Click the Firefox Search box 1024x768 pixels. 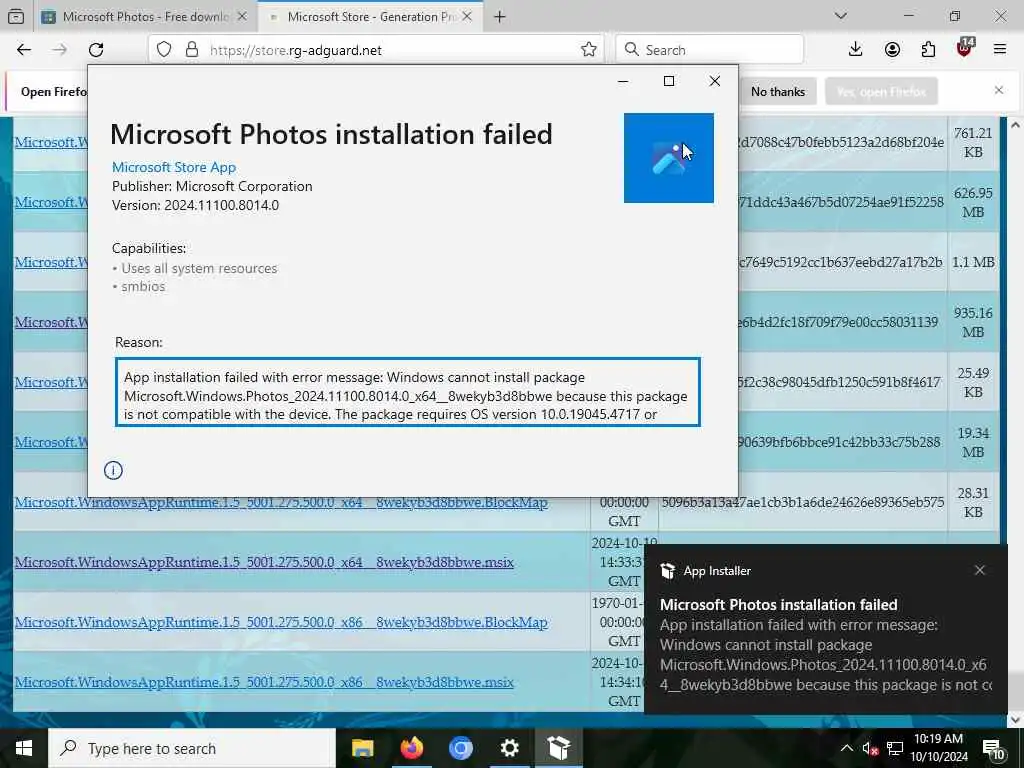pyautogui.click(x=710, y=50)
